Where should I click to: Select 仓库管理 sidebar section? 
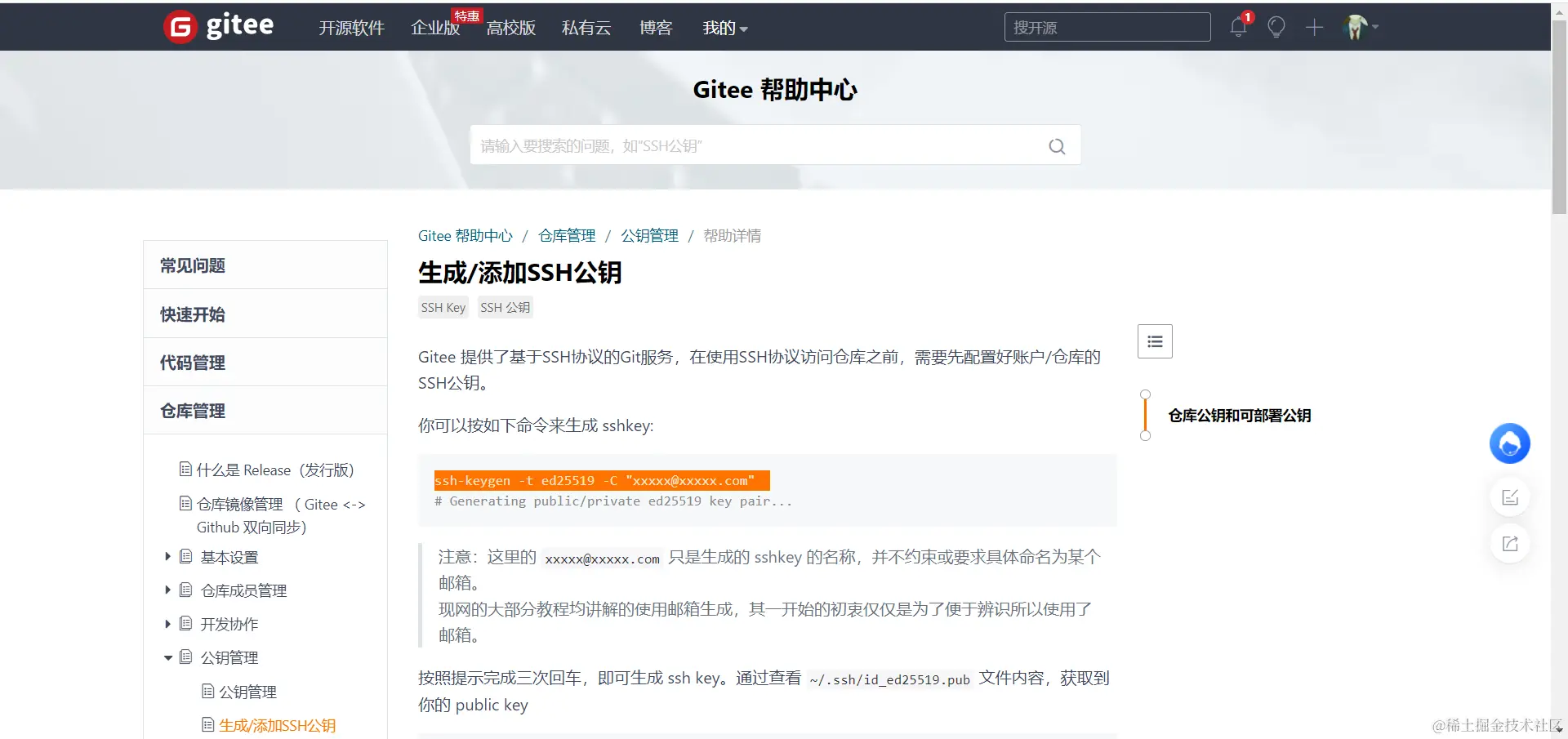click(x=265, y=410)
